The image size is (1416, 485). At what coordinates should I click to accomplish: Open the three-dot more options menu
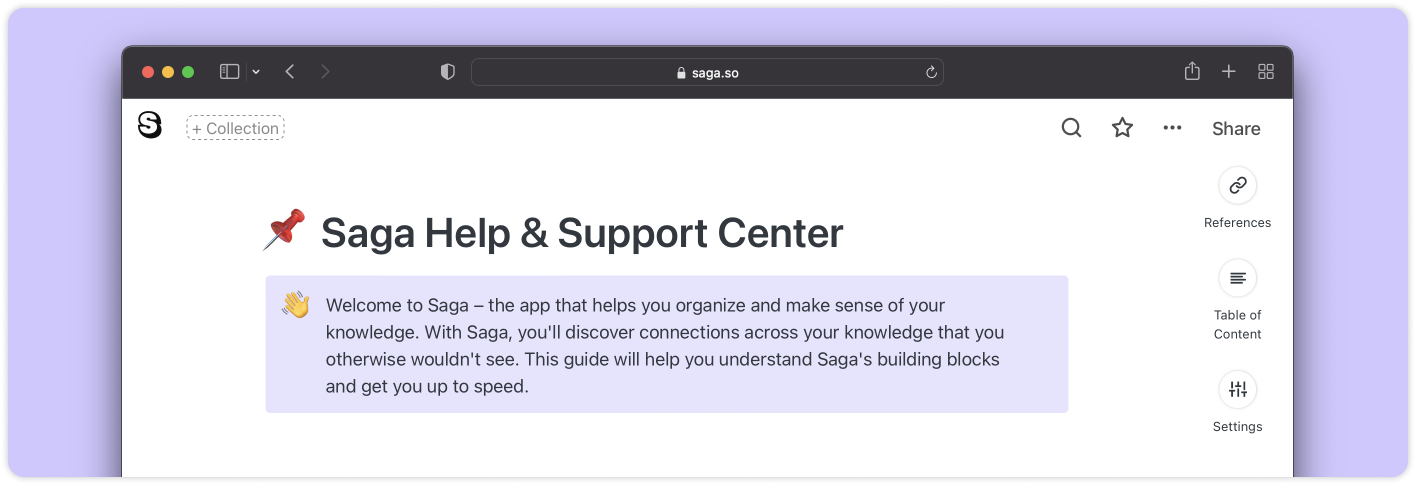pos(1172,128)
